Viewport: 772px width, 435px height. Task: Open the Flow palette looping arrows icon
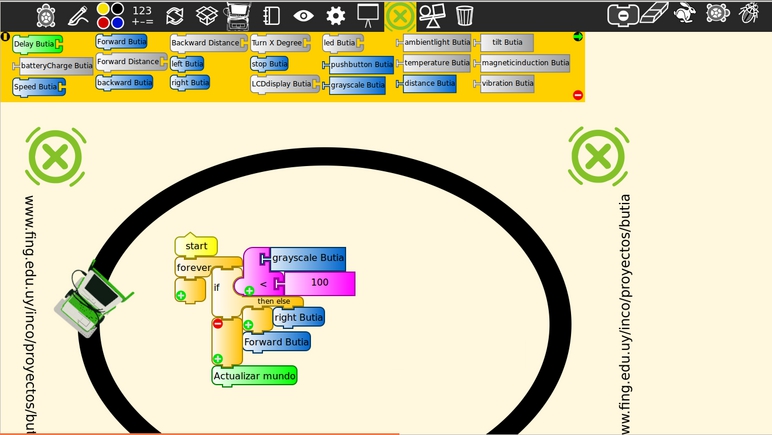[174, 16]
